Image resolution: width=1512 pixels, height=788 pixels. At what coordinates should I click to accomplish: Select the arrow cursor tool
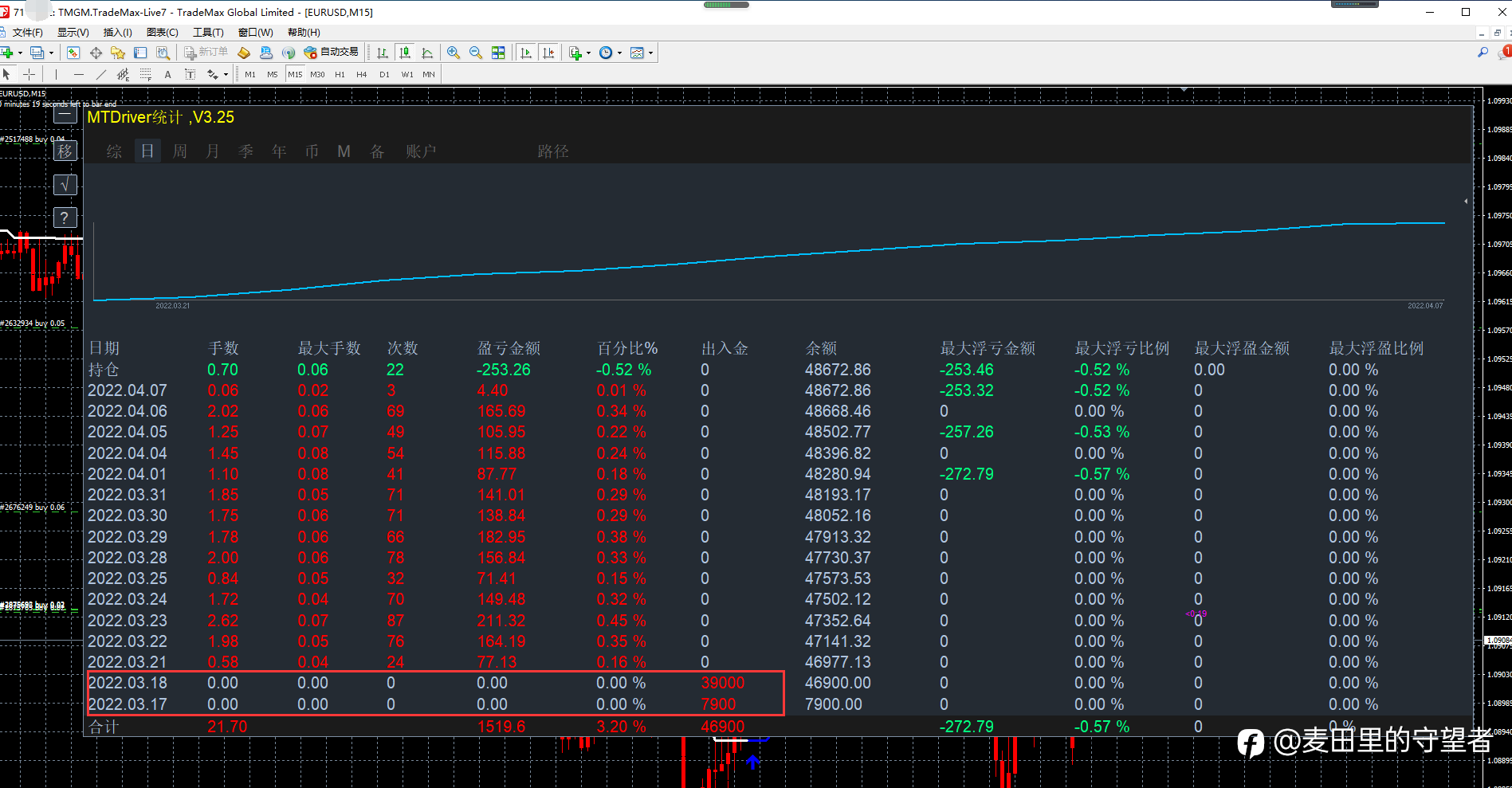[x=7, y=74]
